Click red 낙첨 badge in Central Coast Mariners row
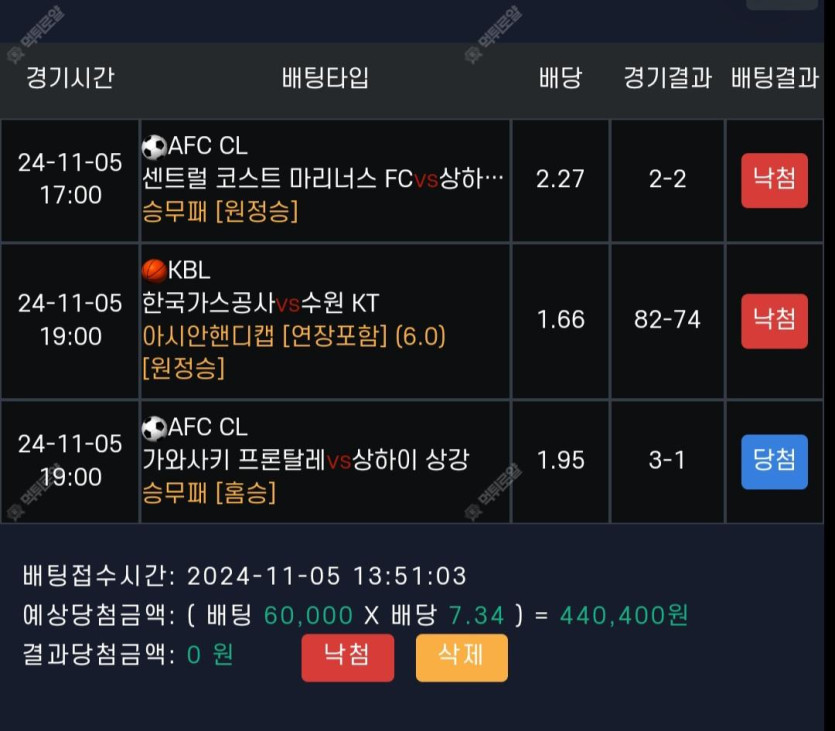The image size is (835, 731). [x=774, y=180]
